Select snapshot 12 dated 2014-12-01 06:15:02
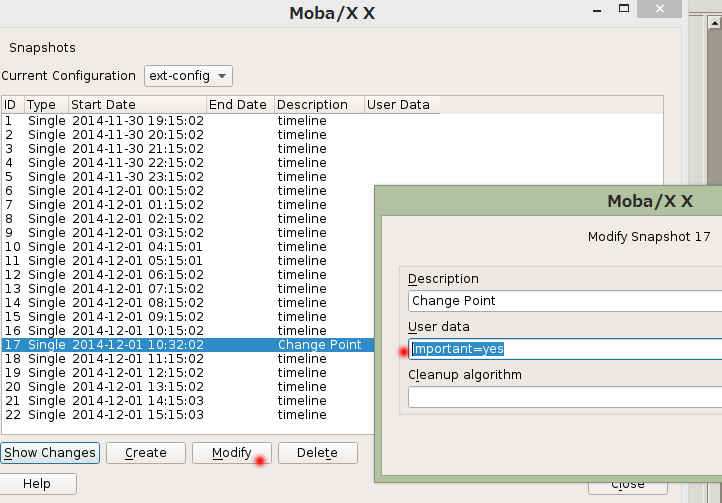This screenshot has height=503, width=722. coord(188,275)
